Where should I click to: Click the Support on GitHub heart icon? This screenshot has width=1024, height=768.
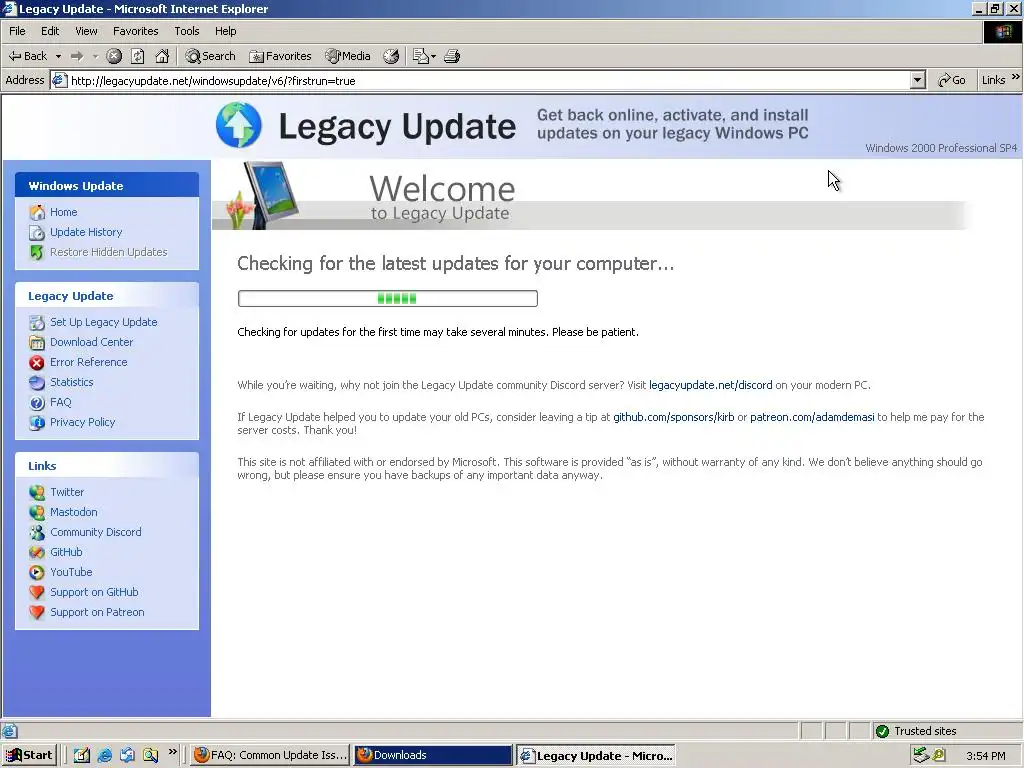(37, 592)
